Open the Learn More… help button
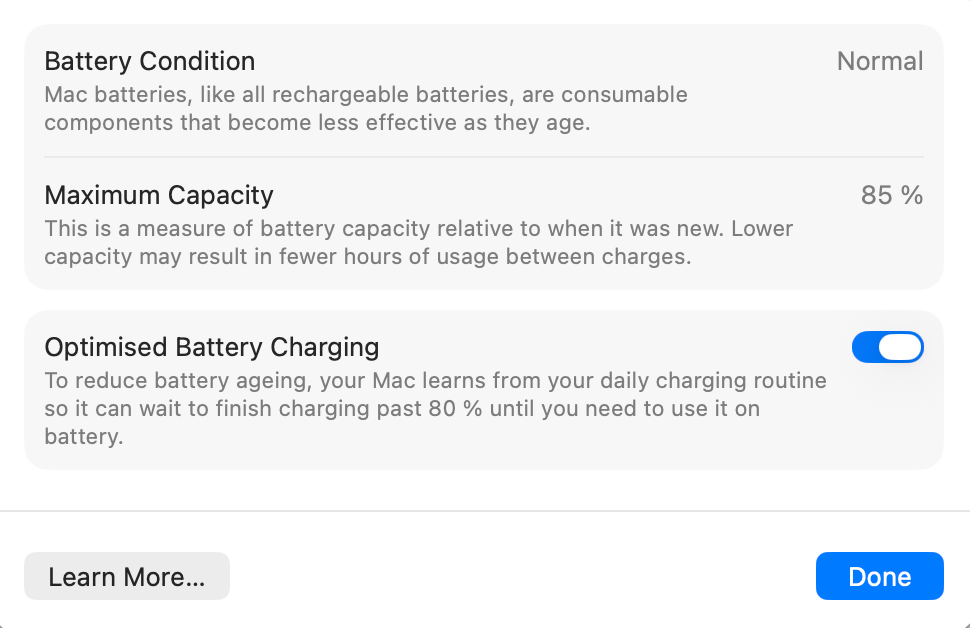The height and width of the screenshot is (628, 970). [x=127, y=576]
